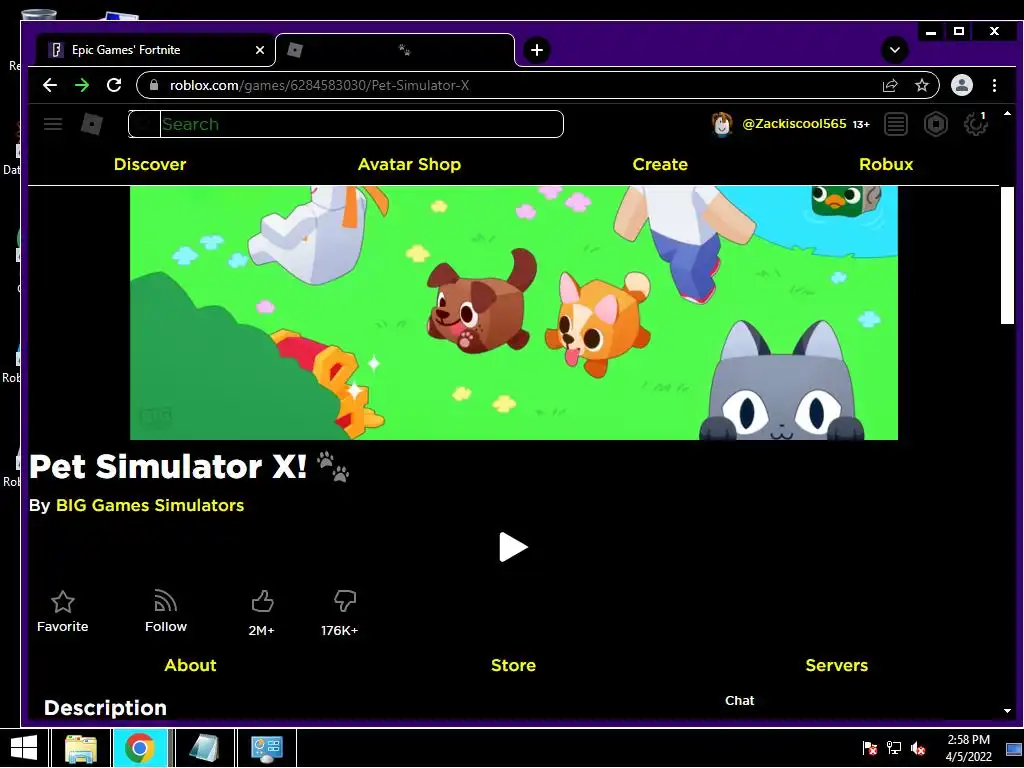Share this page via share icon

[x=890, y=86]
